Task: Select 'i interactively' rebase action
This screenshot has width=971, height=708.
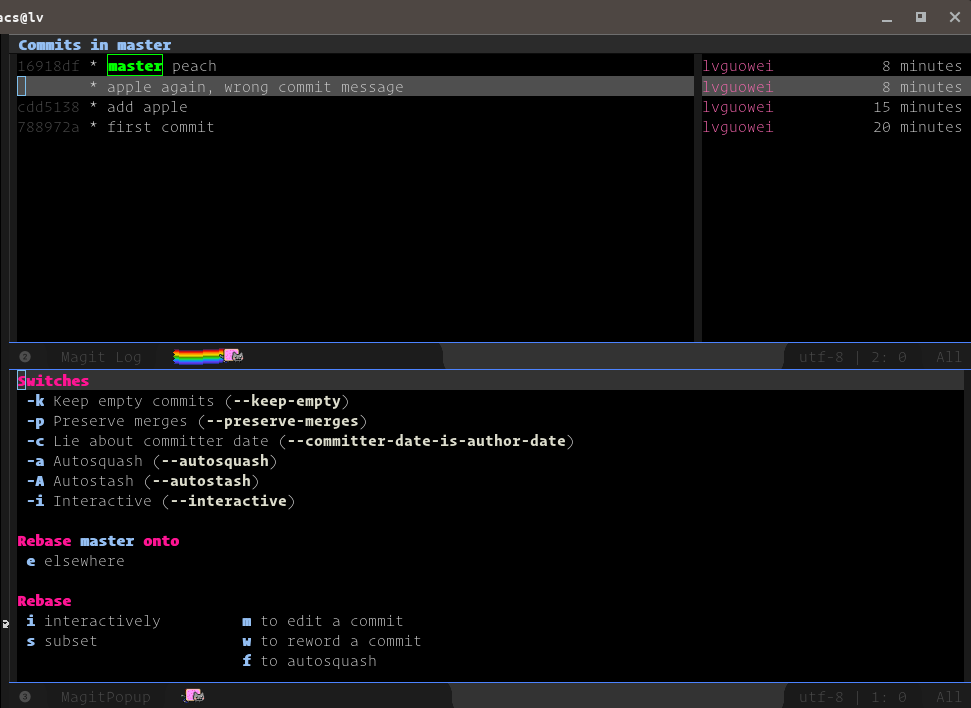Action: tap(94, 621)
